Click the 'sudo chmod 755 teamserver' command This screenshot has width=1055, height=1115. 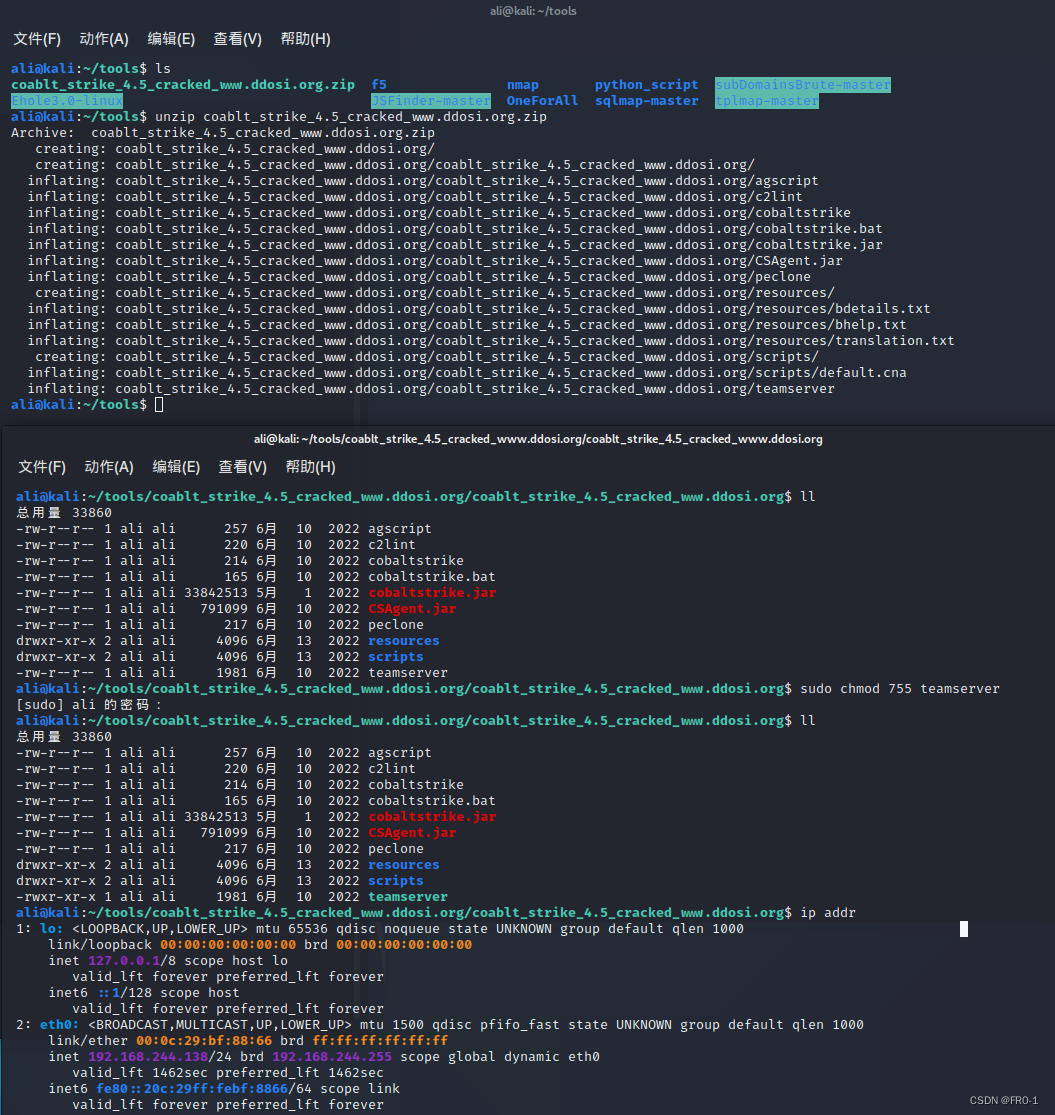899,688
